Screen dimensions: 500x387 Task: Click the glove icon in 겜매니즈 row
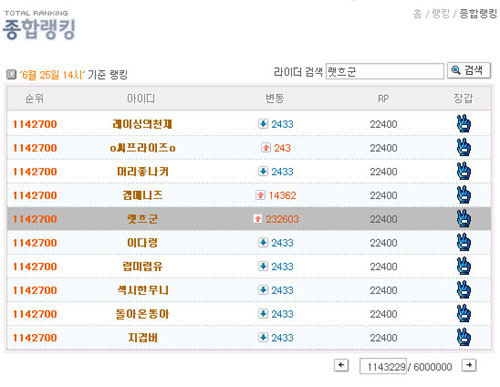[463, 195]
